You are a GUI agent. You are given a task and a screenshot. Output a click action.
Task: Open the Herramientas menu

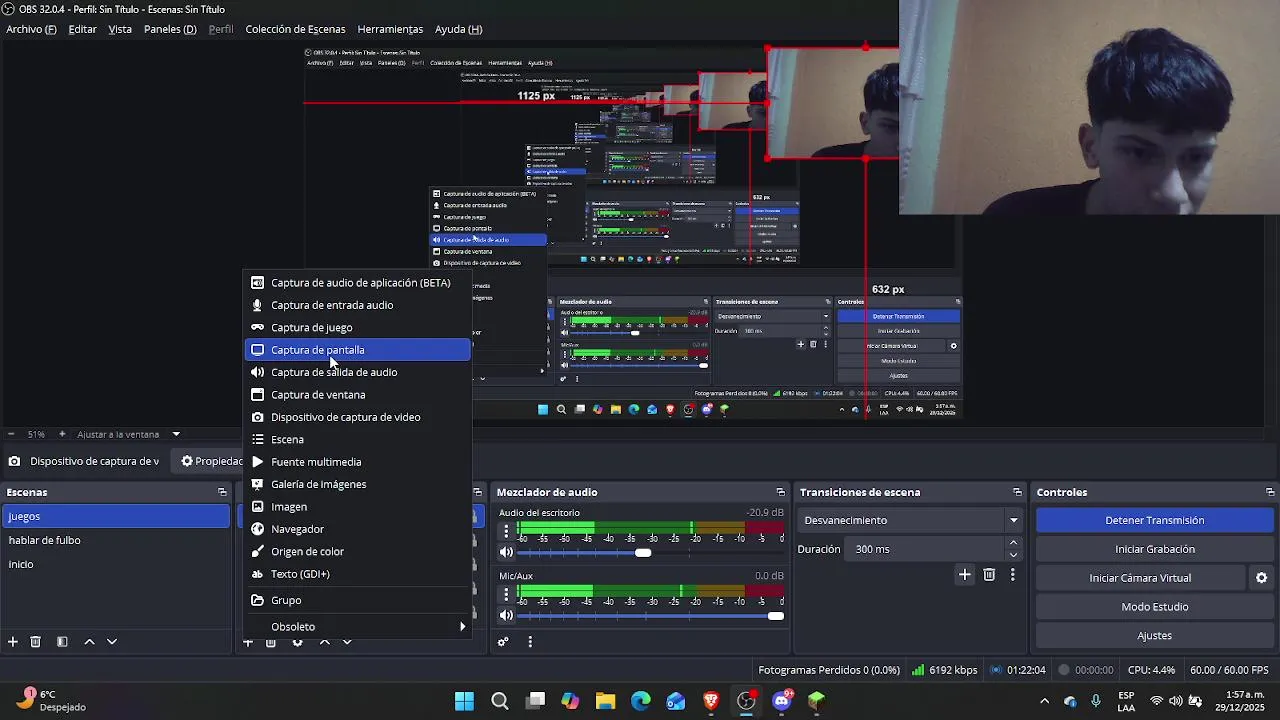pyautogui.click(x=390, y=29)
